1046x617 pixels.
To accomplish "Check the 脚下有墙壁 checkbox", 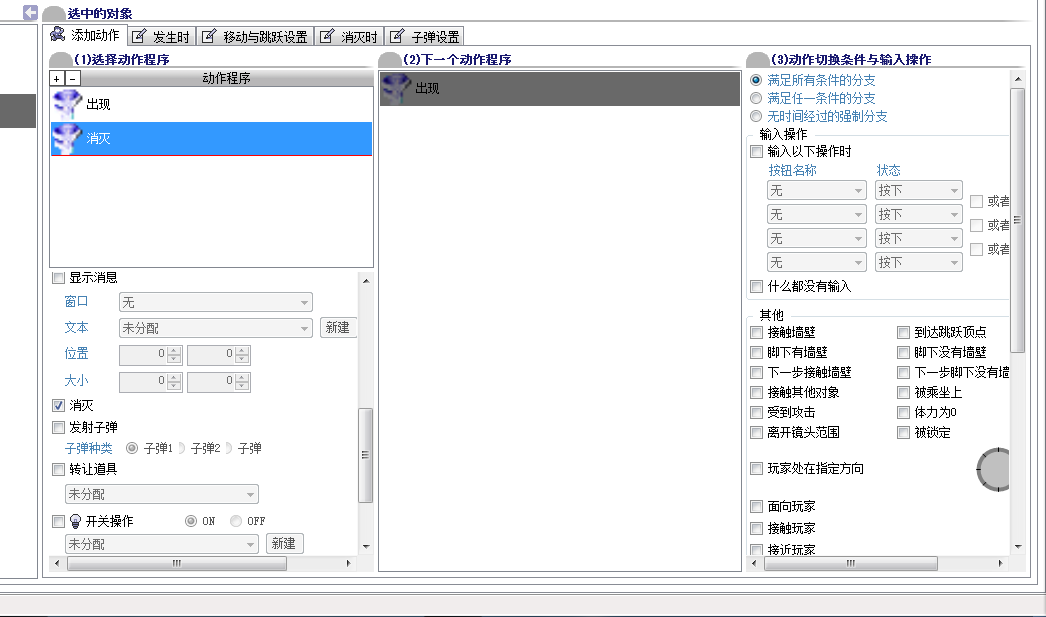I will coord(756,352).
